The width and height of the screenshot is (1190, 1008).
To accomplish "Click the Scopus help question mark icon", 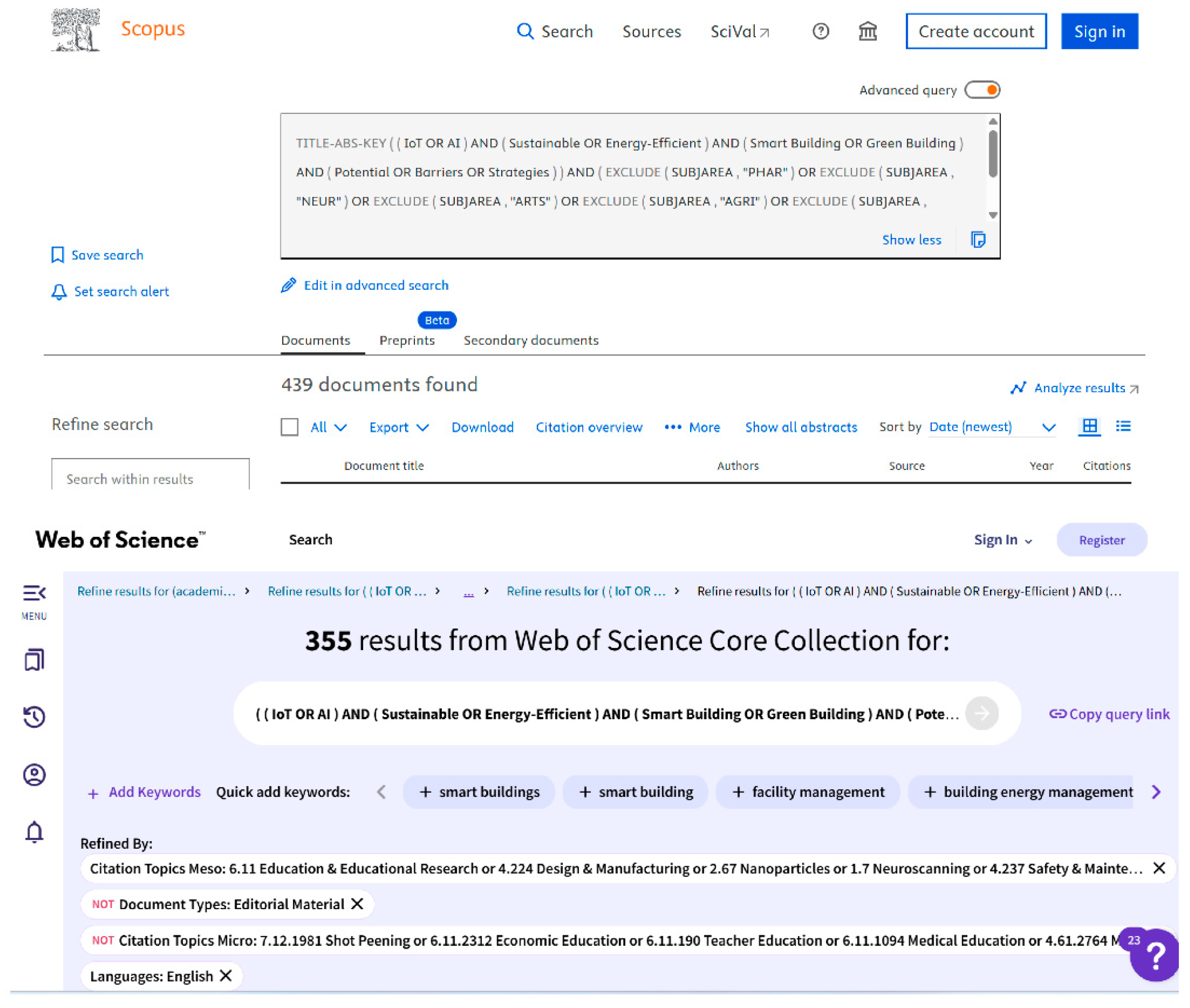I will pos(820,32).
